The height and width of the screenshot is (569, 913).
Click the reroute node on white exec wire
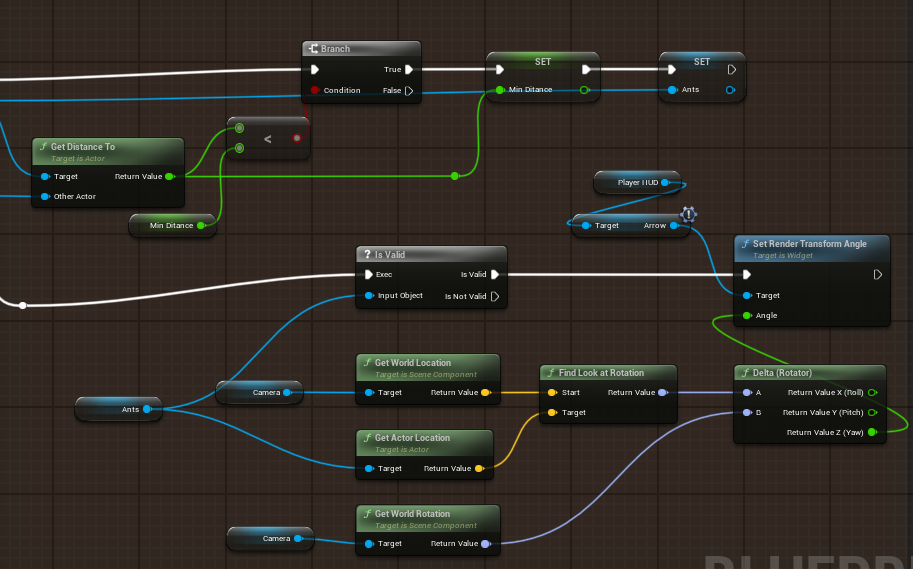[x=22, y=305]
